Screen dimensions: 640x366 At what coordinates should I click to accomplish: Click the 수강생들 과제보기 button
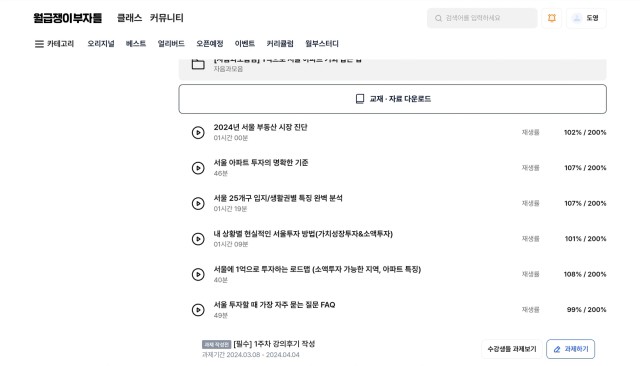pos(512,349)
